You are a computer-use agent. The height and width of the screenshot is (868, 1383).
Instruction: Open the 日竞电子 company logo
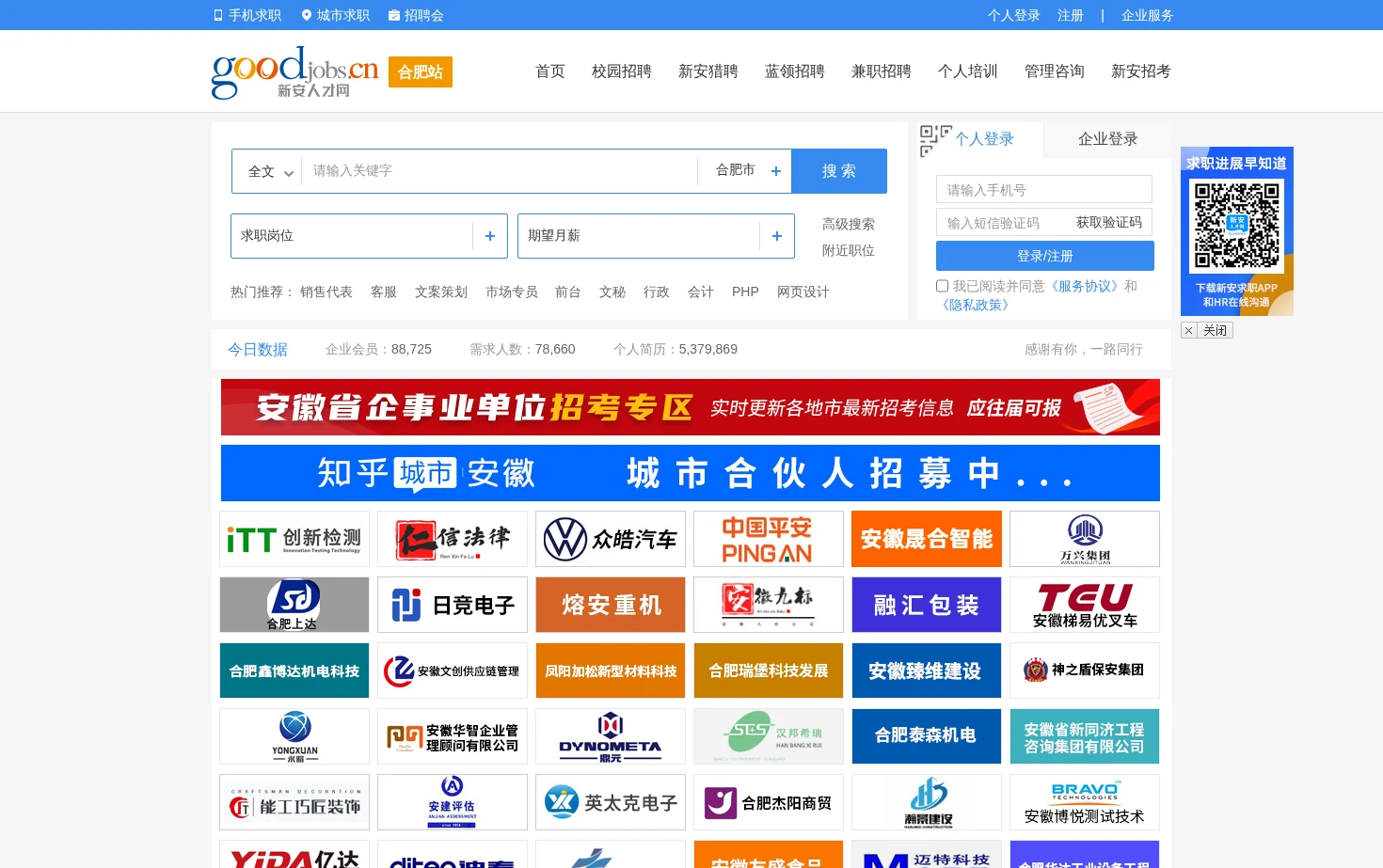click(x=453, y=605)
